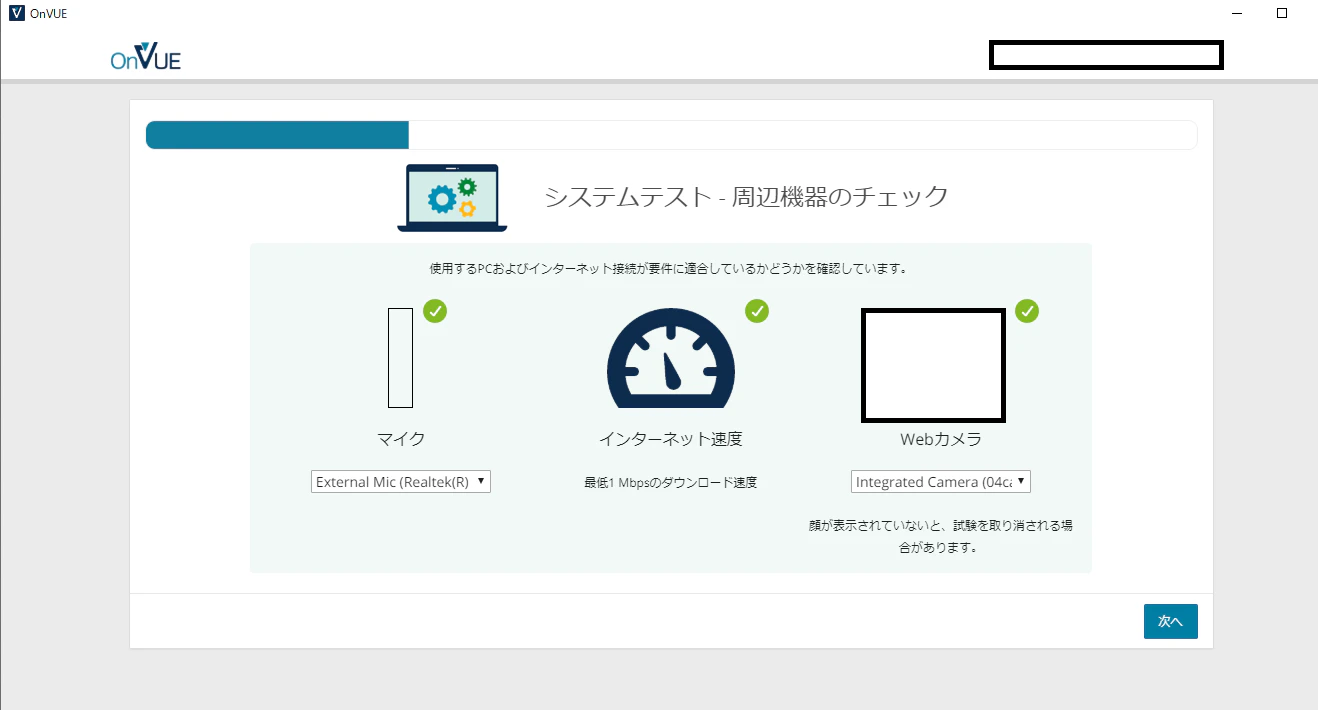The height and width of the screenshot is (710, 1318).
Task: Click the green checkmark beside the speed gauge
Action: (757, 311)
